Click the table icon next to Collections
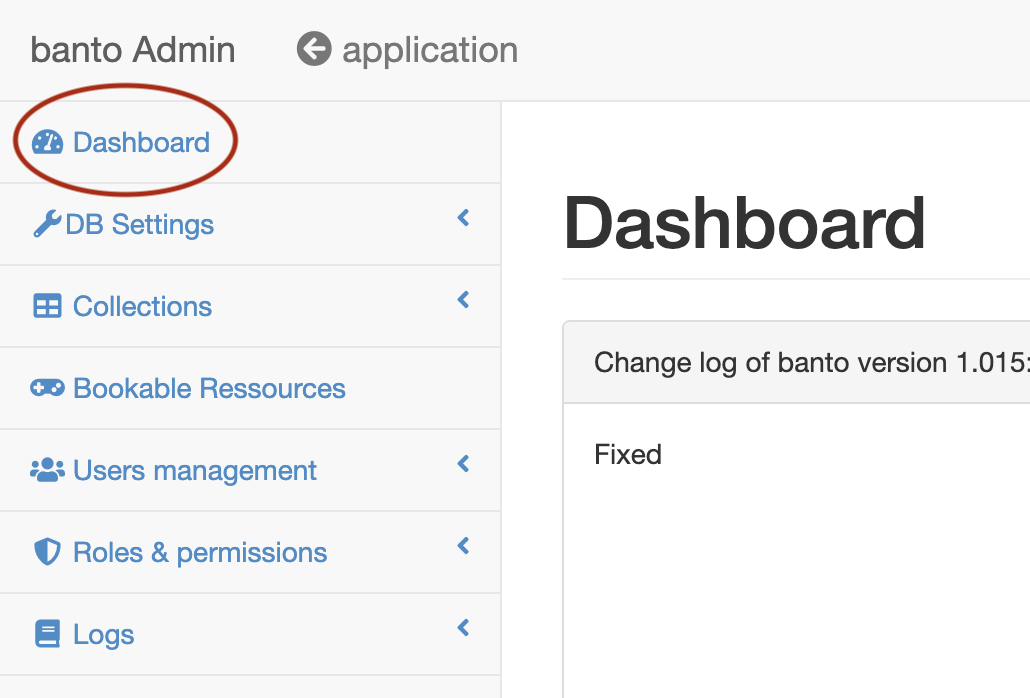 pyautogui.click(x=51, y=306)
